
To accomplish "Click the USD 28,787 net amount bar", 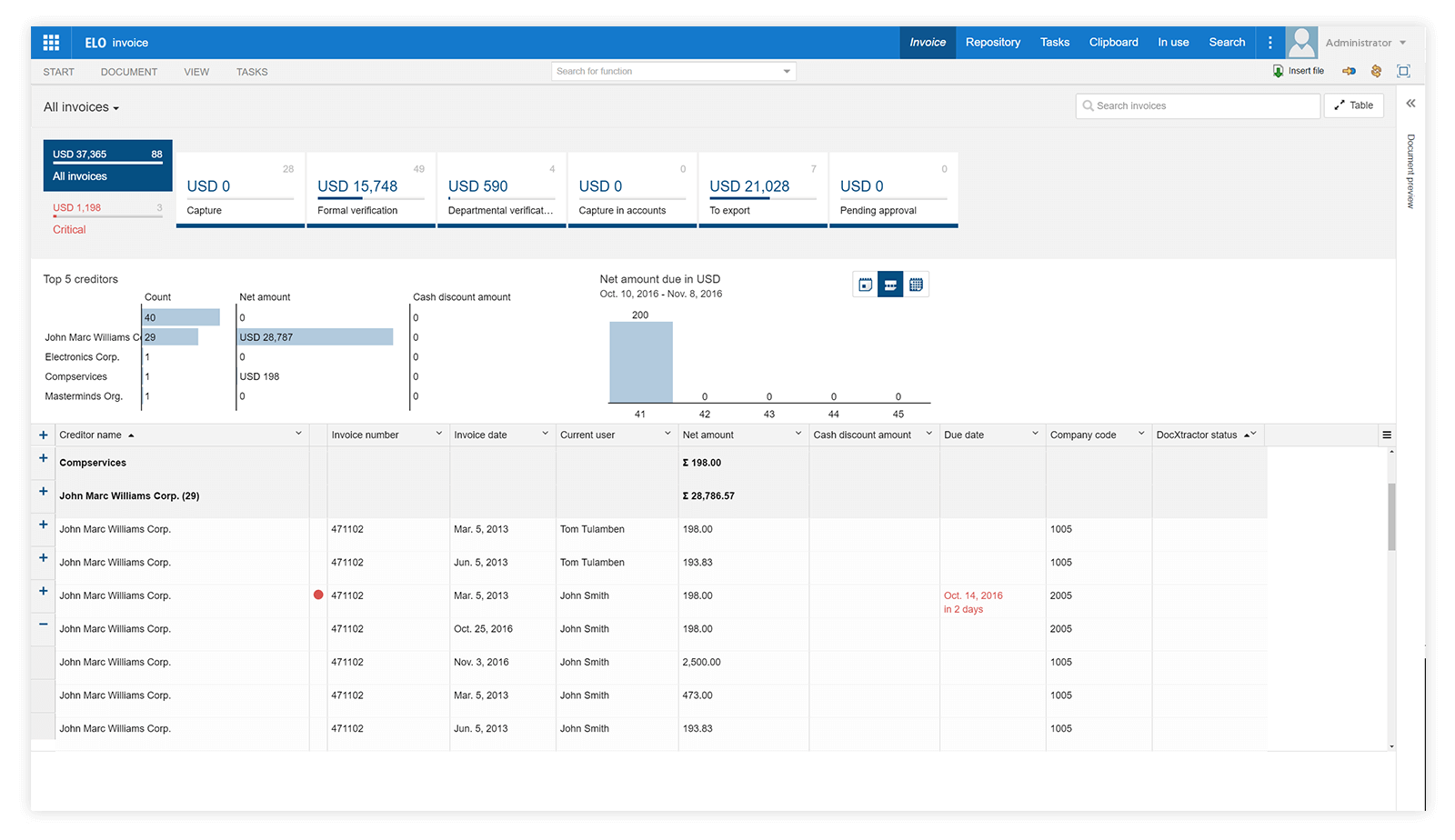I will [x=316, y=337].
